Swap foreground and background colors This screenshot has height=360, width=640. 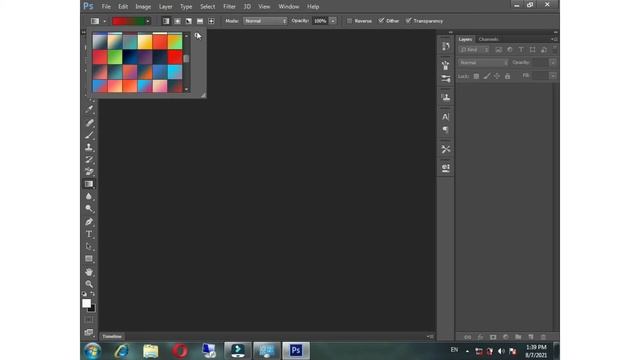pyautogui.click(x=93, y=294)
